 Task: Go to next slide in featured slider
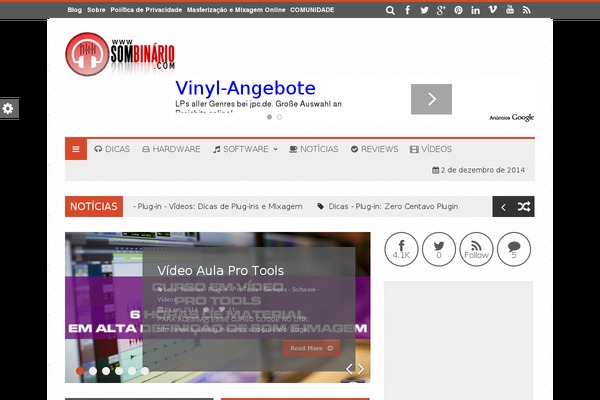[x=360, y=369]
